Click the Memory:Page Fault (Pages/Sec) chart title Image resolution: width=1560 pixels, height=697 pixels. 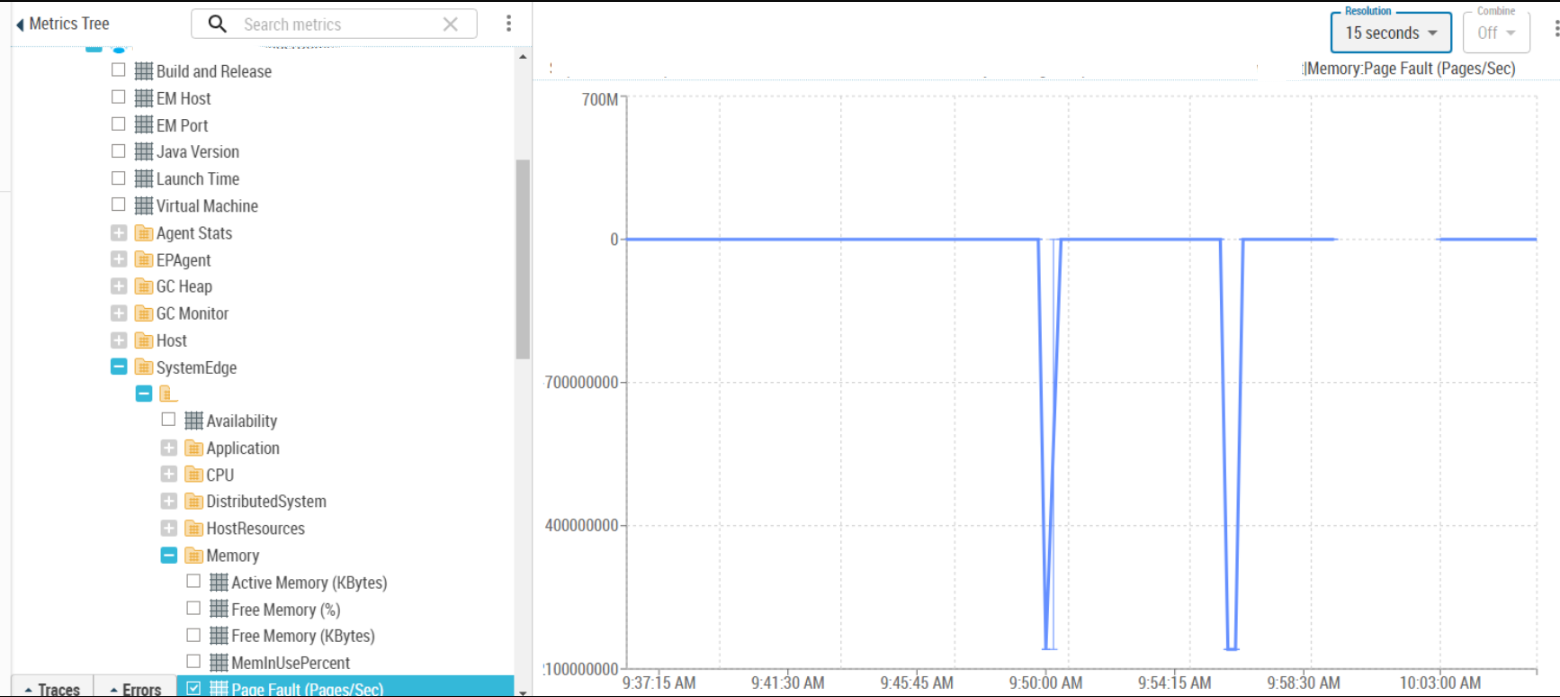pyautogui.click(x=1411, y=68)
